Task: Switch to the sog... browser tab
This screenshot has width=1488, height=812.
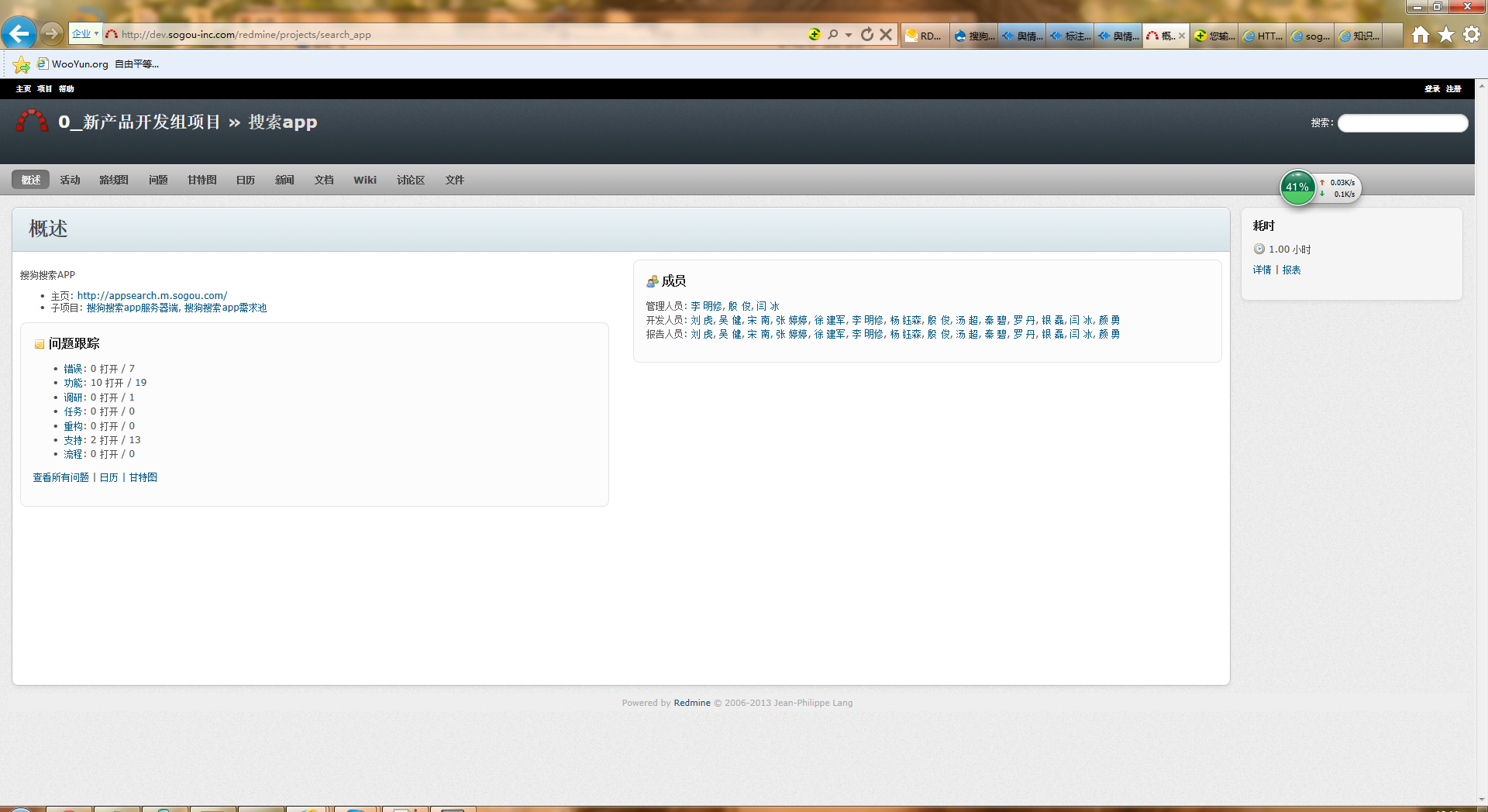Action: click(1311, 36)
